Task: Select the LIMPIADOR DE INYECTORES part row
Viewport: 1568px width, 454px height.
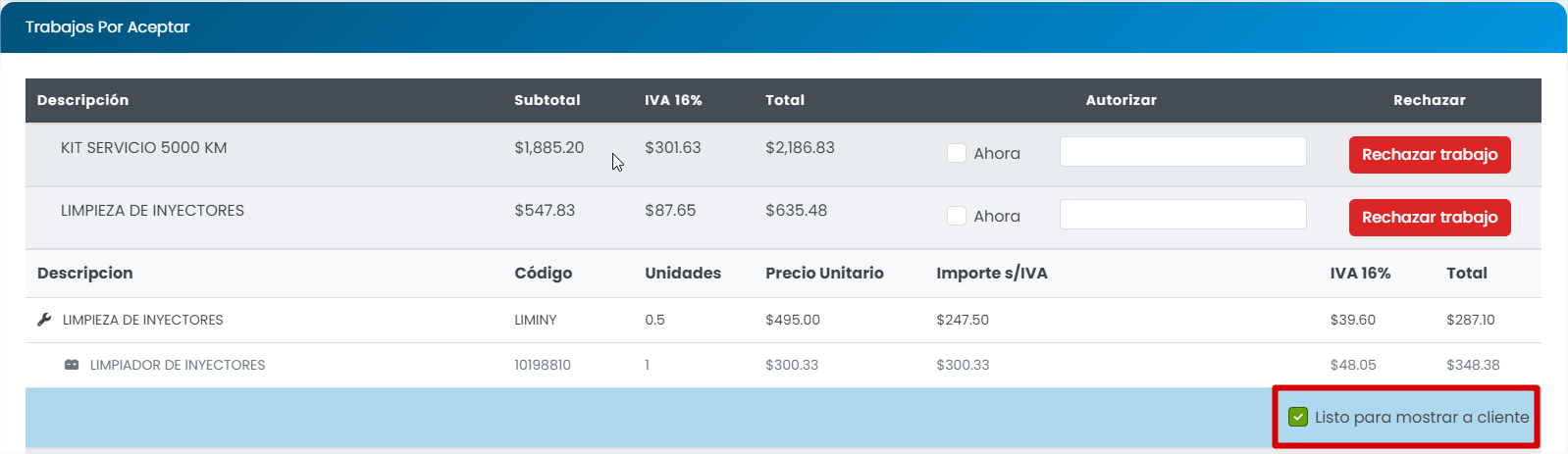Action: (x=178, y=365)
